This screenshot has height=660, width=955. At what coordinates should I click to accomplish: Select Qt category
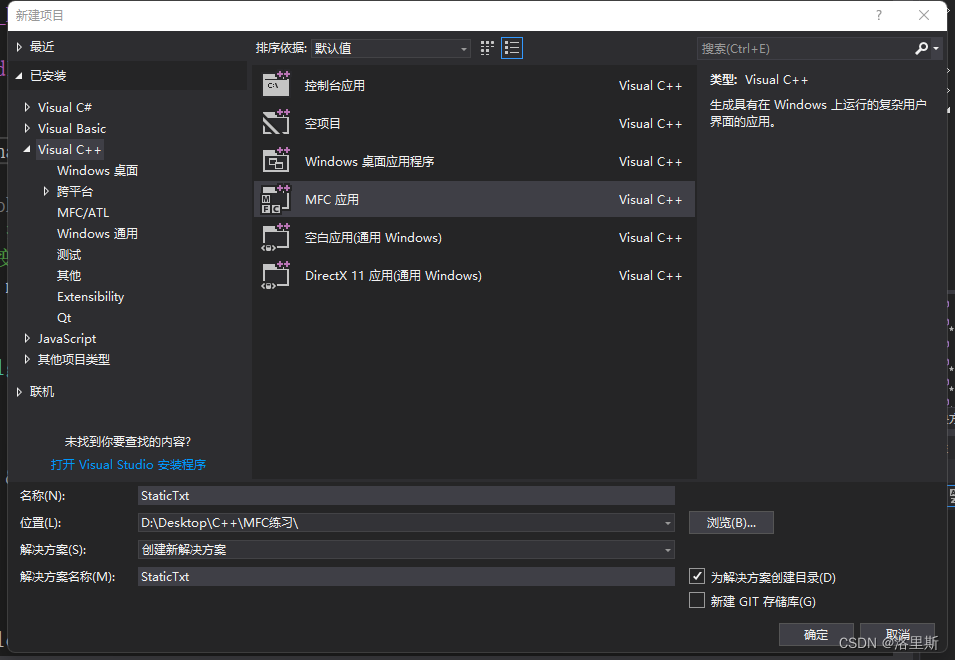pos(64,317)
